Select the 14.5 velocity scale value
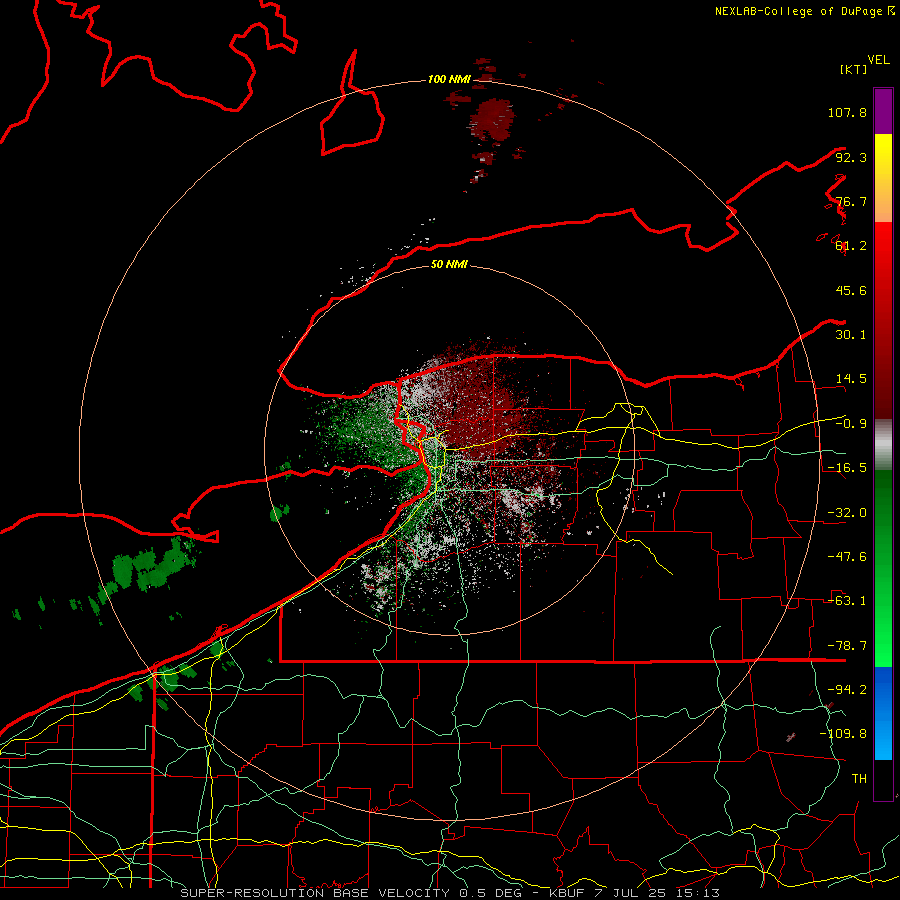 pyautogui.click(x=851, y=379)
